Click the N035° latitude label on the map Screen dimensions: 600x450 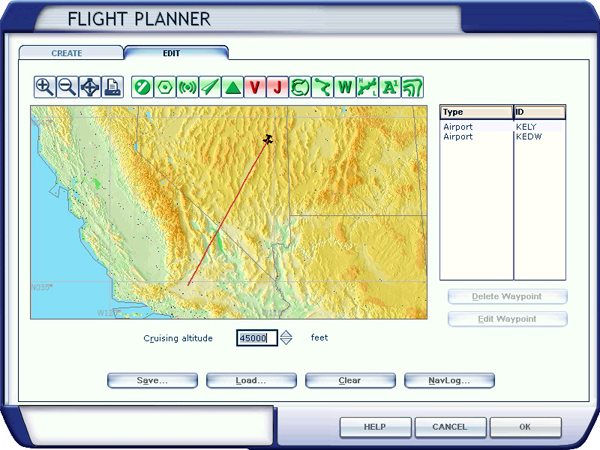pyautogui.click(x=42, y=287)
